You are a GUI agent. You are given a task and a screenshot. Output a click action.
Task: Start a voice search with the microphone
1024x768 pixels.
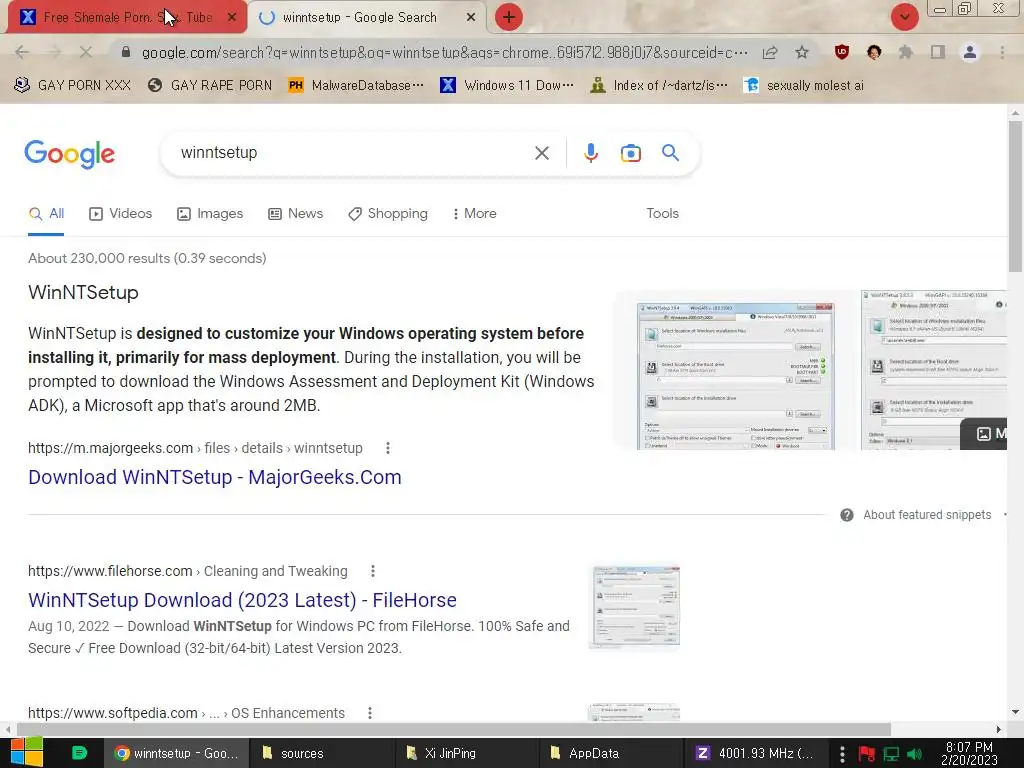tap(590, 153)
